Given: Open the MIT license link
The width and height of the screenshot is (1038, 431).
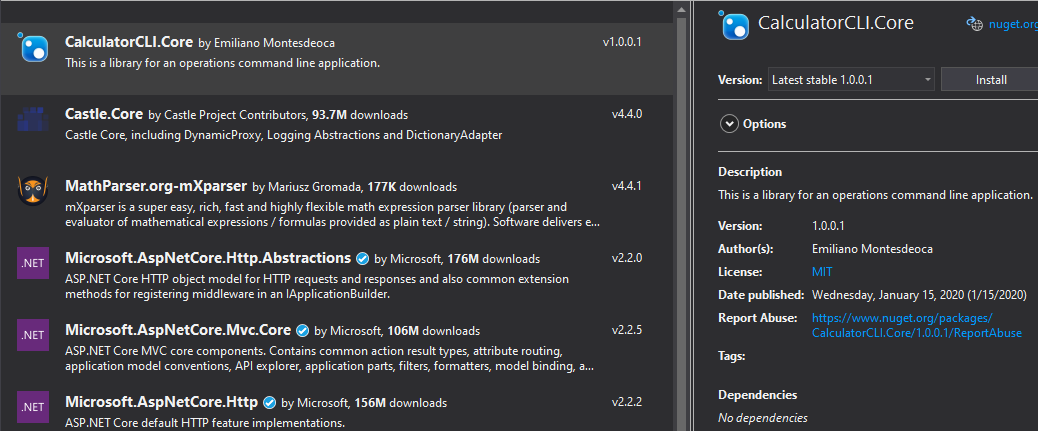Looking at the screenshot, I should [x=822, y=271].
